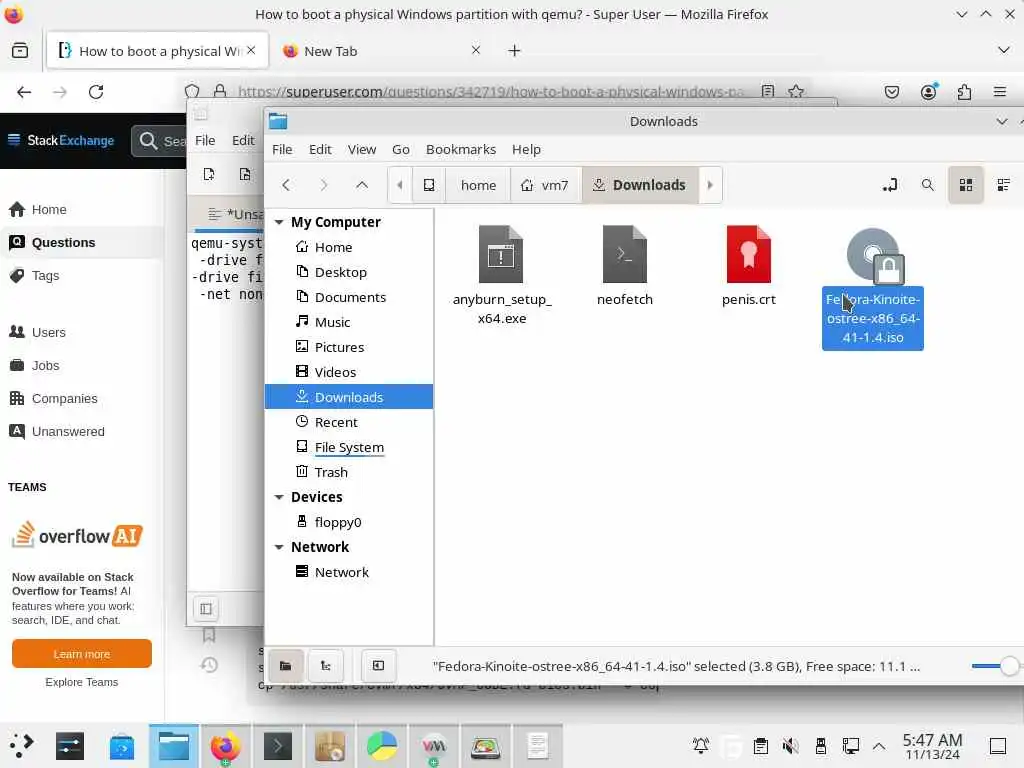This screenshot has width=1024, height=768.
Task: Open Edit menu in Downloads window
Action: (320, 150)
